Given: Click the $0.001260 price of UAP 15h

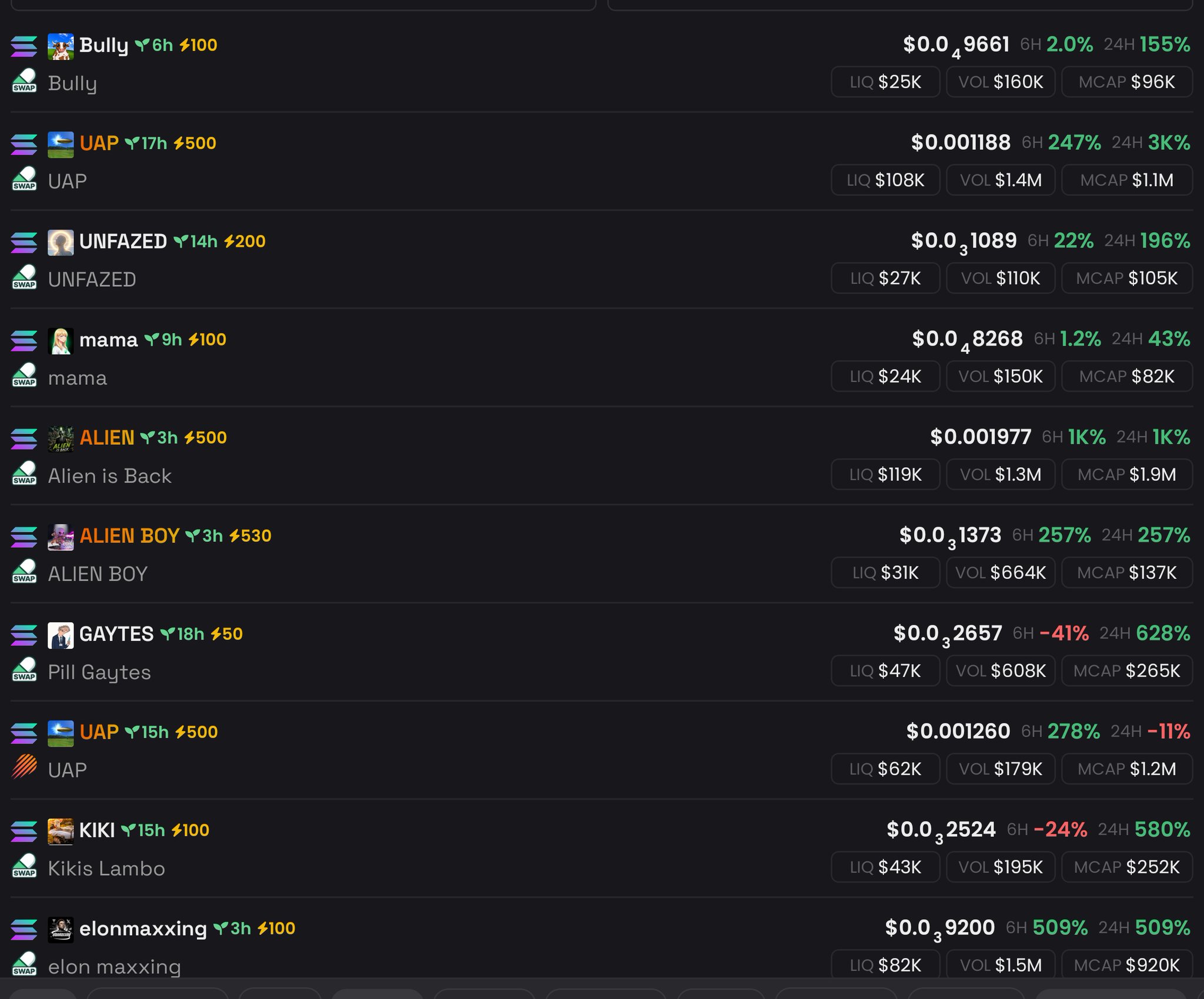Looking at the screenshot, I should [x=958, y=732].
